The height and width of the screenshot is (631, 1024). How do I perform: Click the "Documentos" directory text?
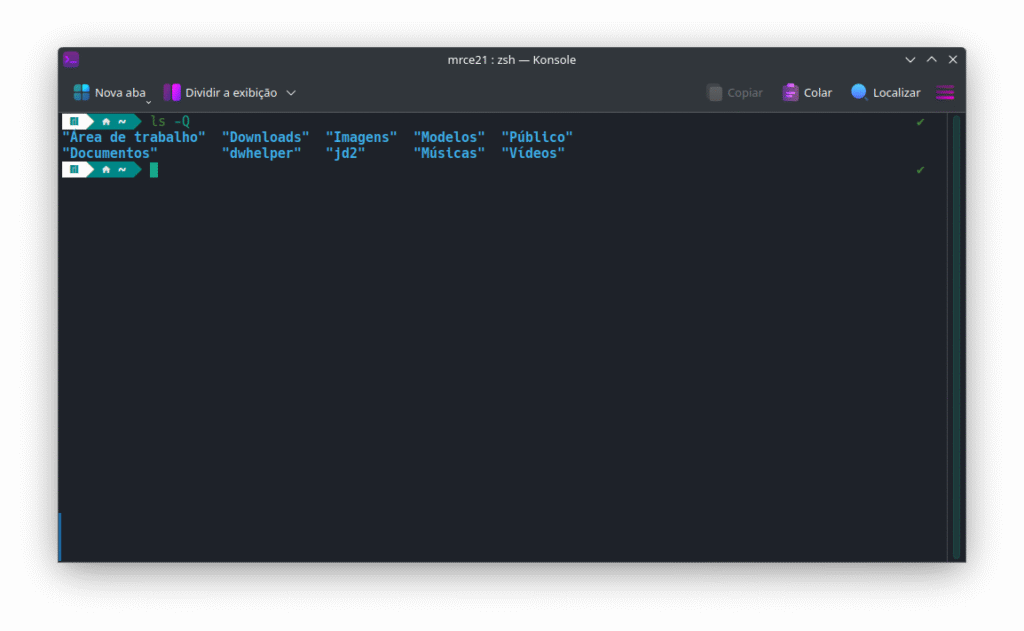click(110, 153)
